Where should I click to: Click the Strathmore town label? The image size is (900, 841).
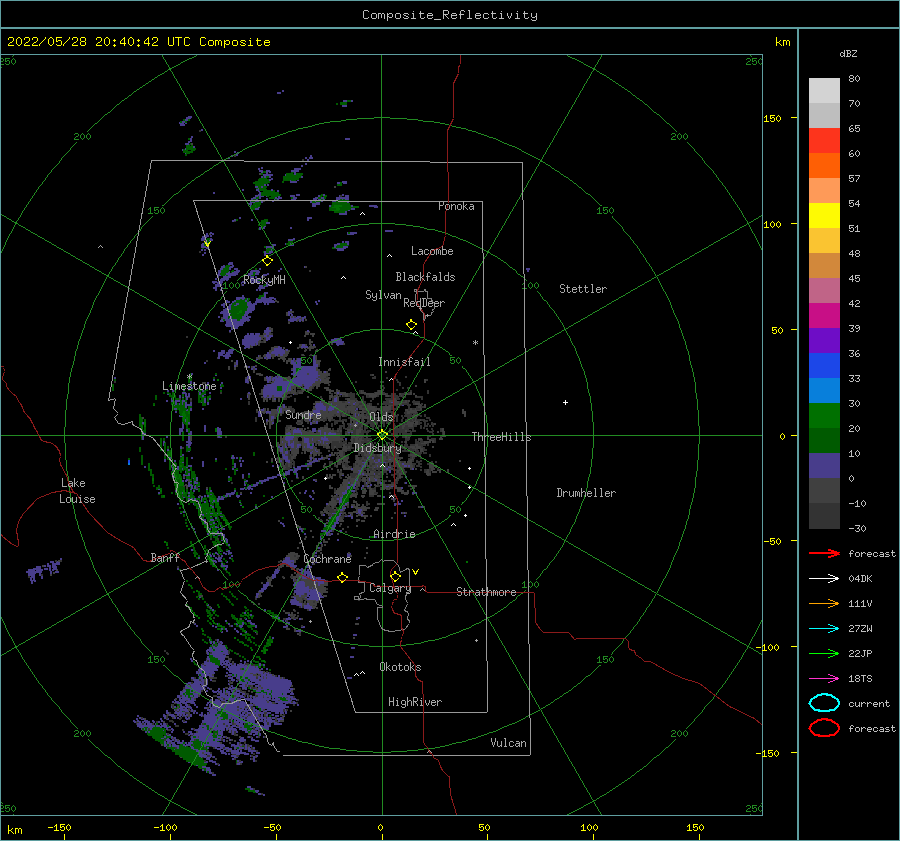(486, 592)
